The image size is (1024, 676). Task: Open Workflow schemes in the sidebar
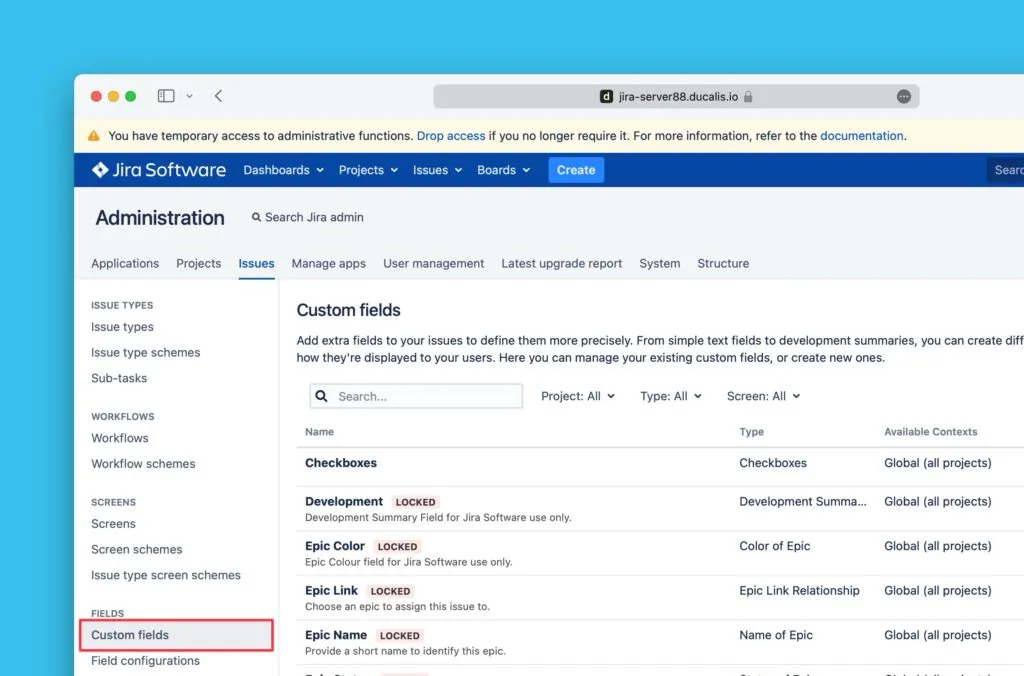pyautogui.click(x=143, y=464)
